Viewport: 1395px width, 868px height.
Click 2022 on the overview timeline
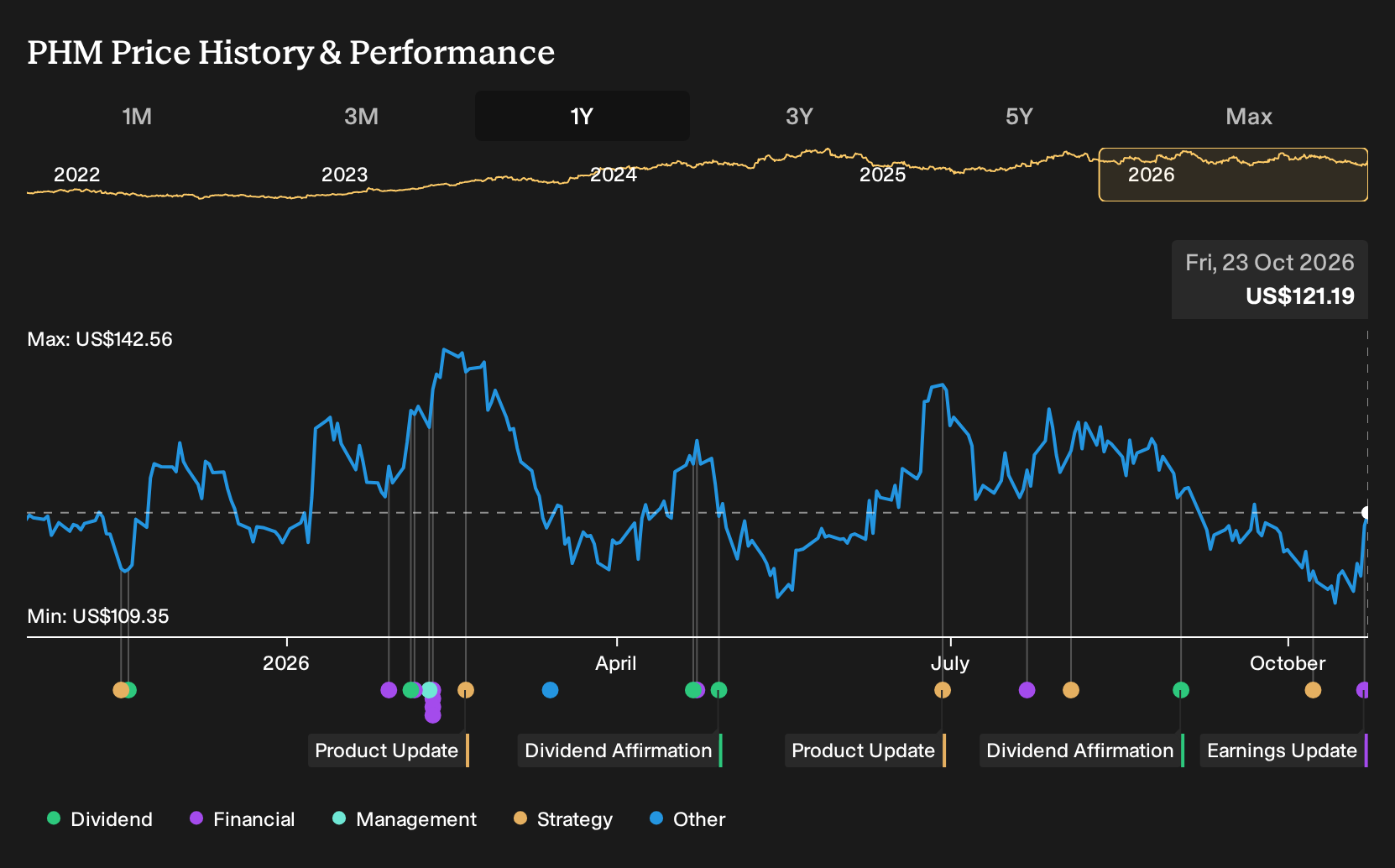76,175
